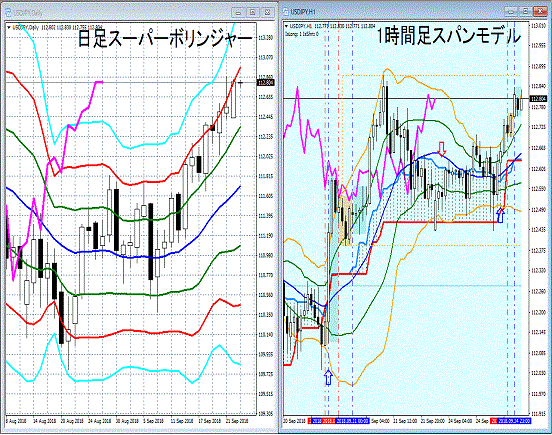Viewport: 552px width, 435px height.
Task: Click the current price tag on the H1 price axis
Action: coord(538,99)
